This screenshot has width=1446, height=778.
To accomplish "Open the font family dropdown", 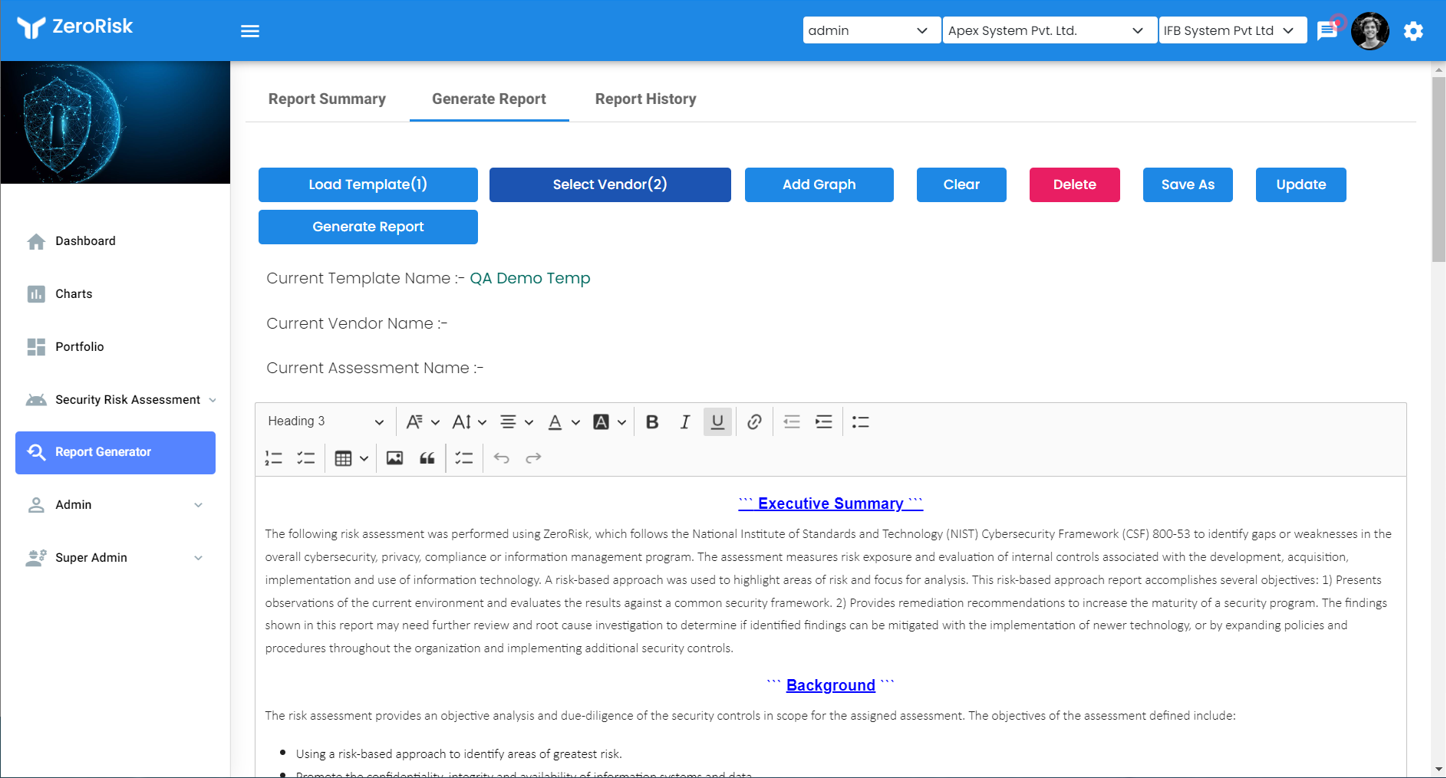I will pos(422,422).
